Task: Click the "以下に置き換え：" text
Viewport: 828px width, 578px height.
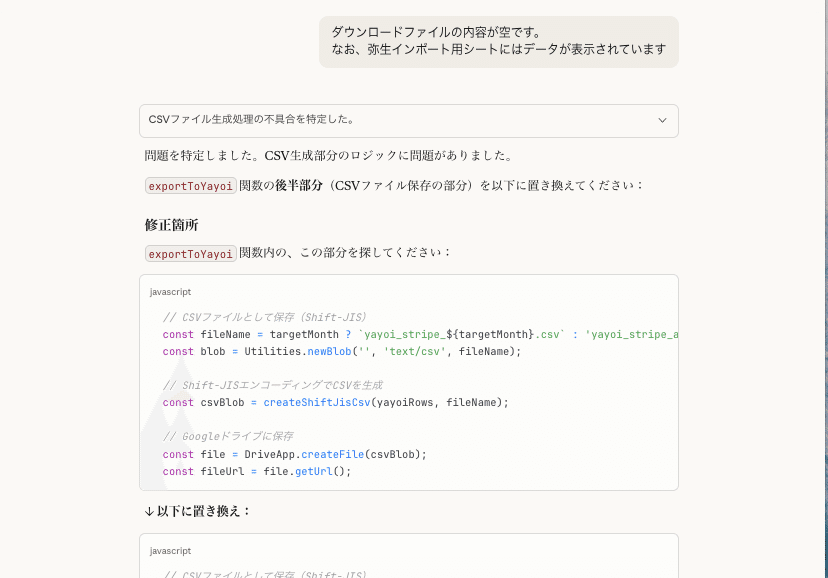Action: 205,511
